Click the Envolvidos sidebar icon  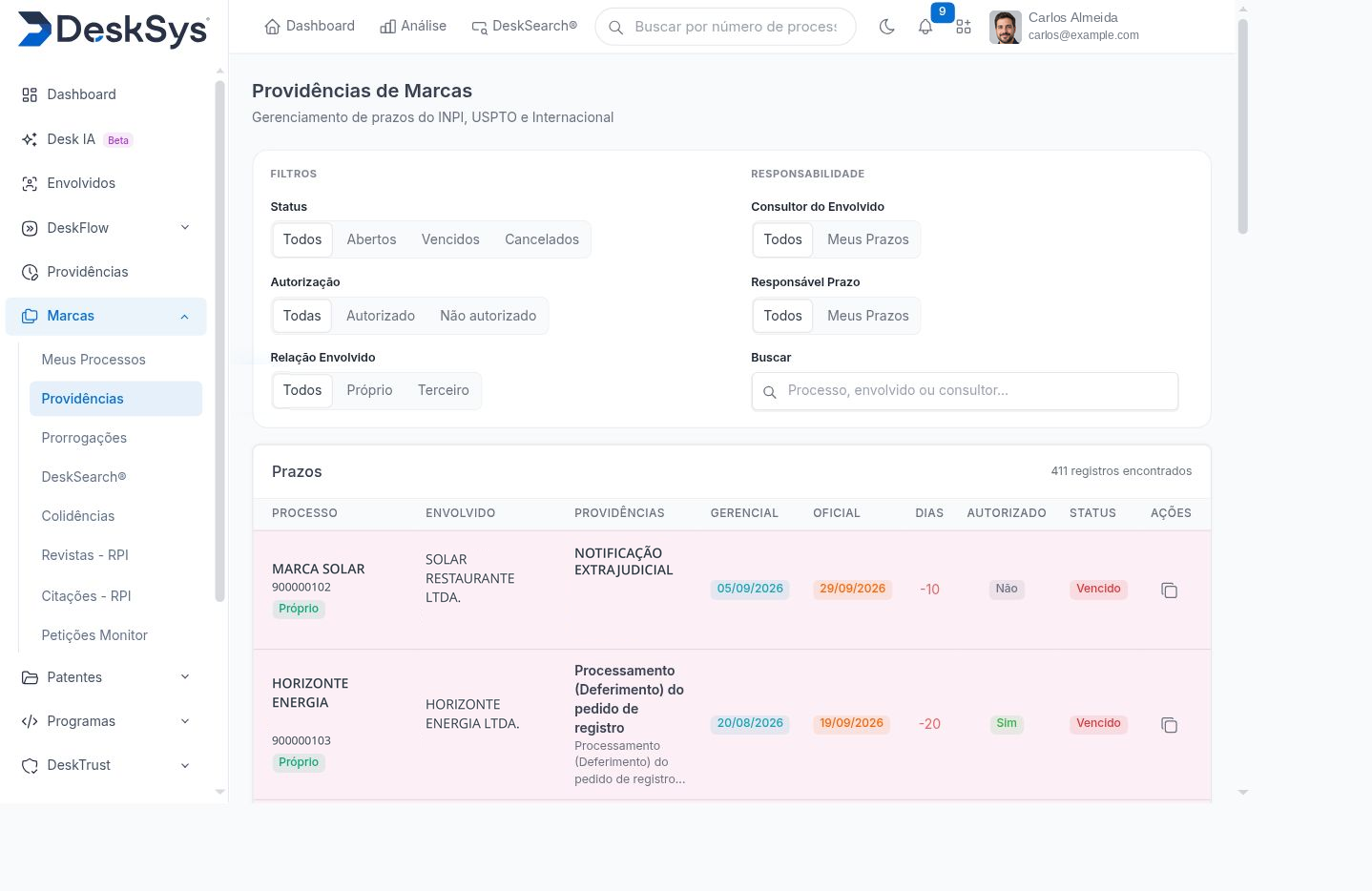[30, 183]
